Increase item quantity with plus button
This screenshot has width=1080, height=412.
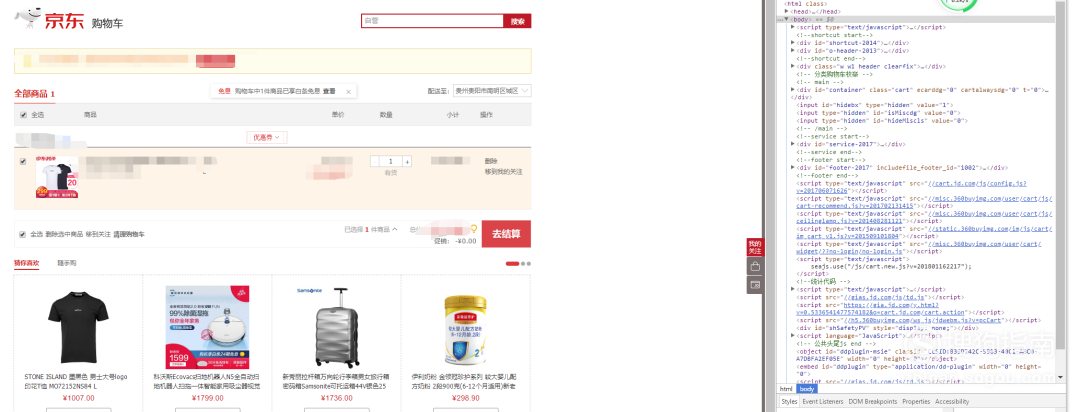(408, 161)
